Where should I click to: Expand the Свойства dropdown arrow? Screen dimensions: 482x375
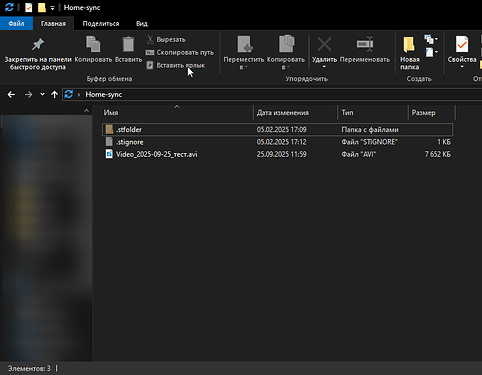point(462,67)
